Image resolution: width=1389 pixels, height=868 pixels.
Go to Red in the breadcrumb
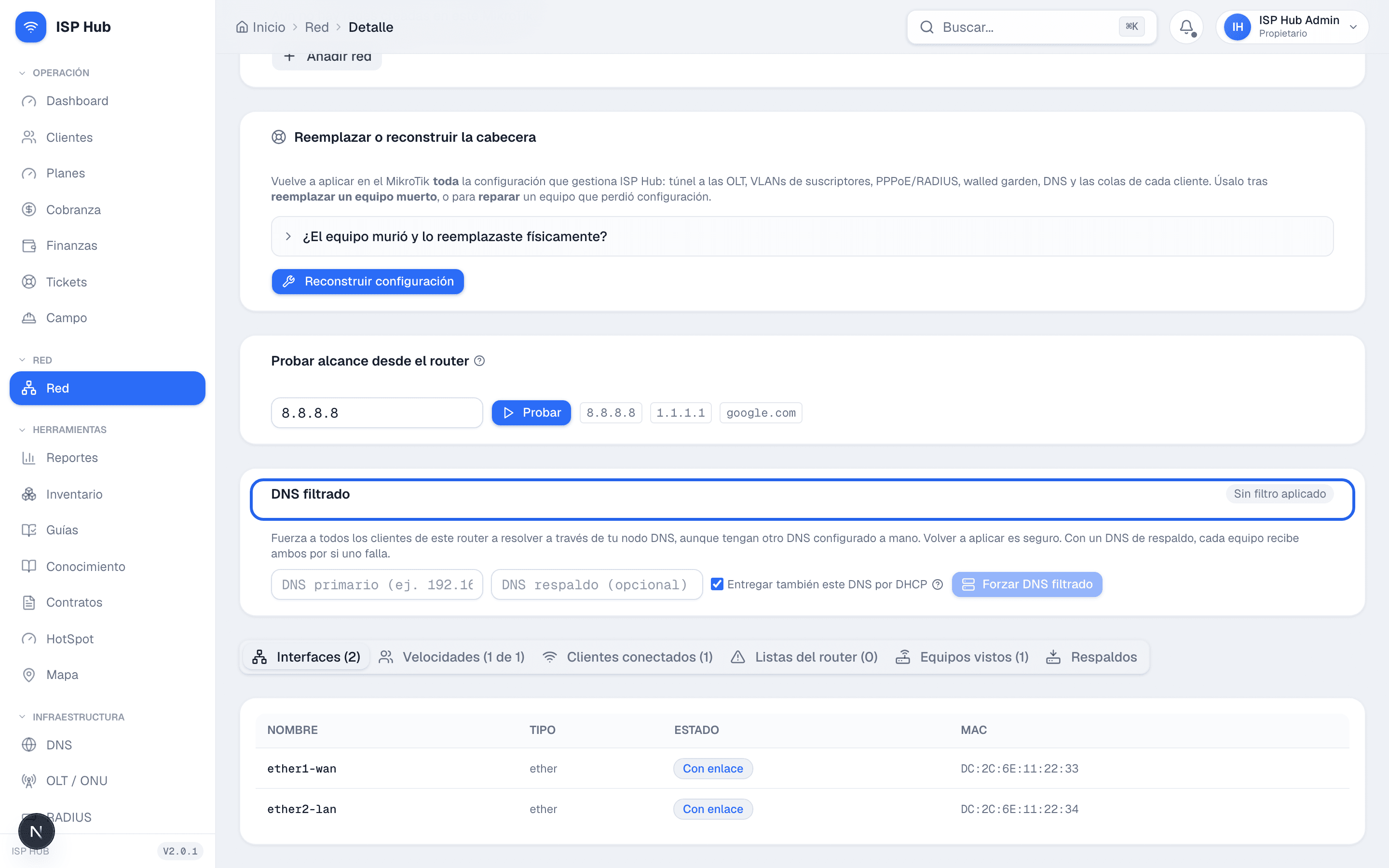click(x=317, y=27)
